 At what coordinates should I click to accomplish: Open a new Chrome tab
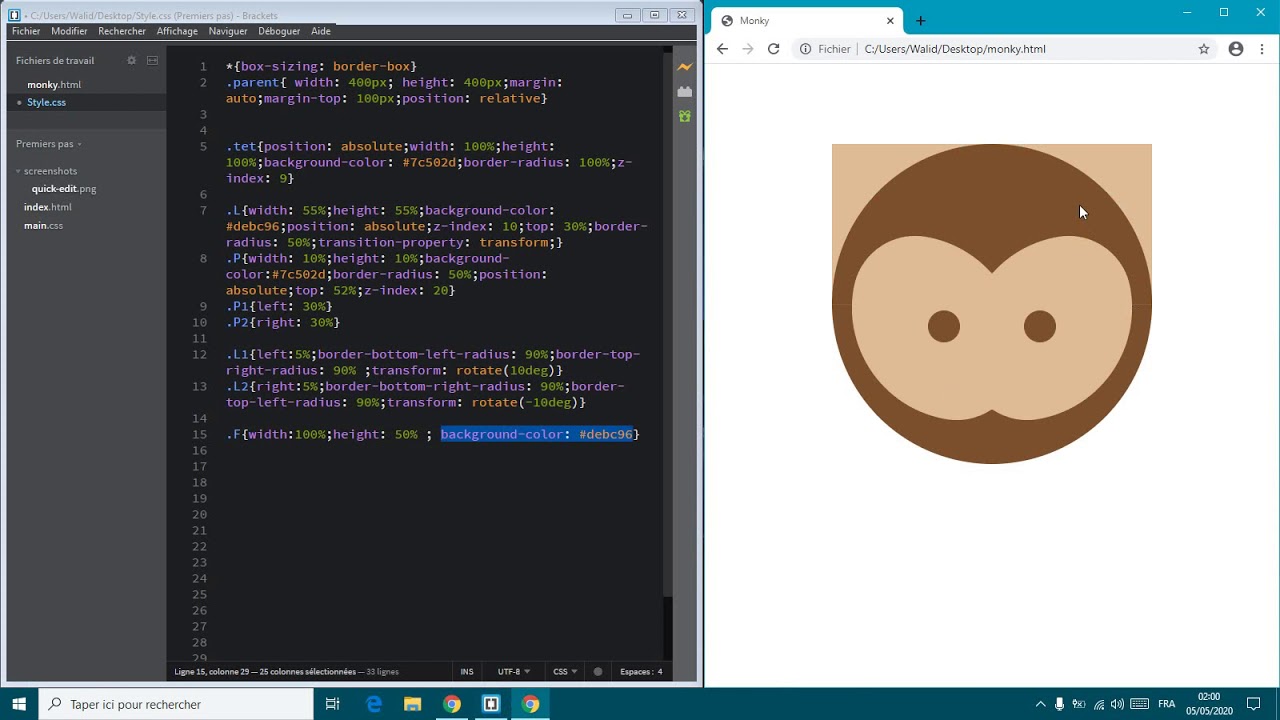click(x=920, y=21)
